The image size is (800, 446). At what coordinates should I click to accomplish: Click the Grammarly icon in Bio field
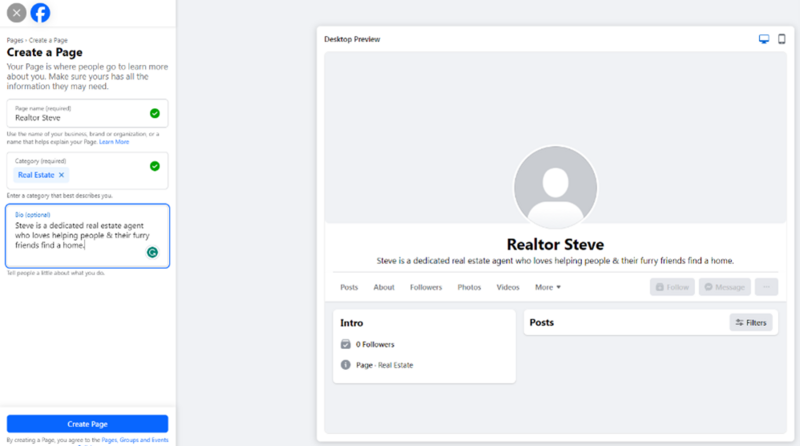pos(152,252)
